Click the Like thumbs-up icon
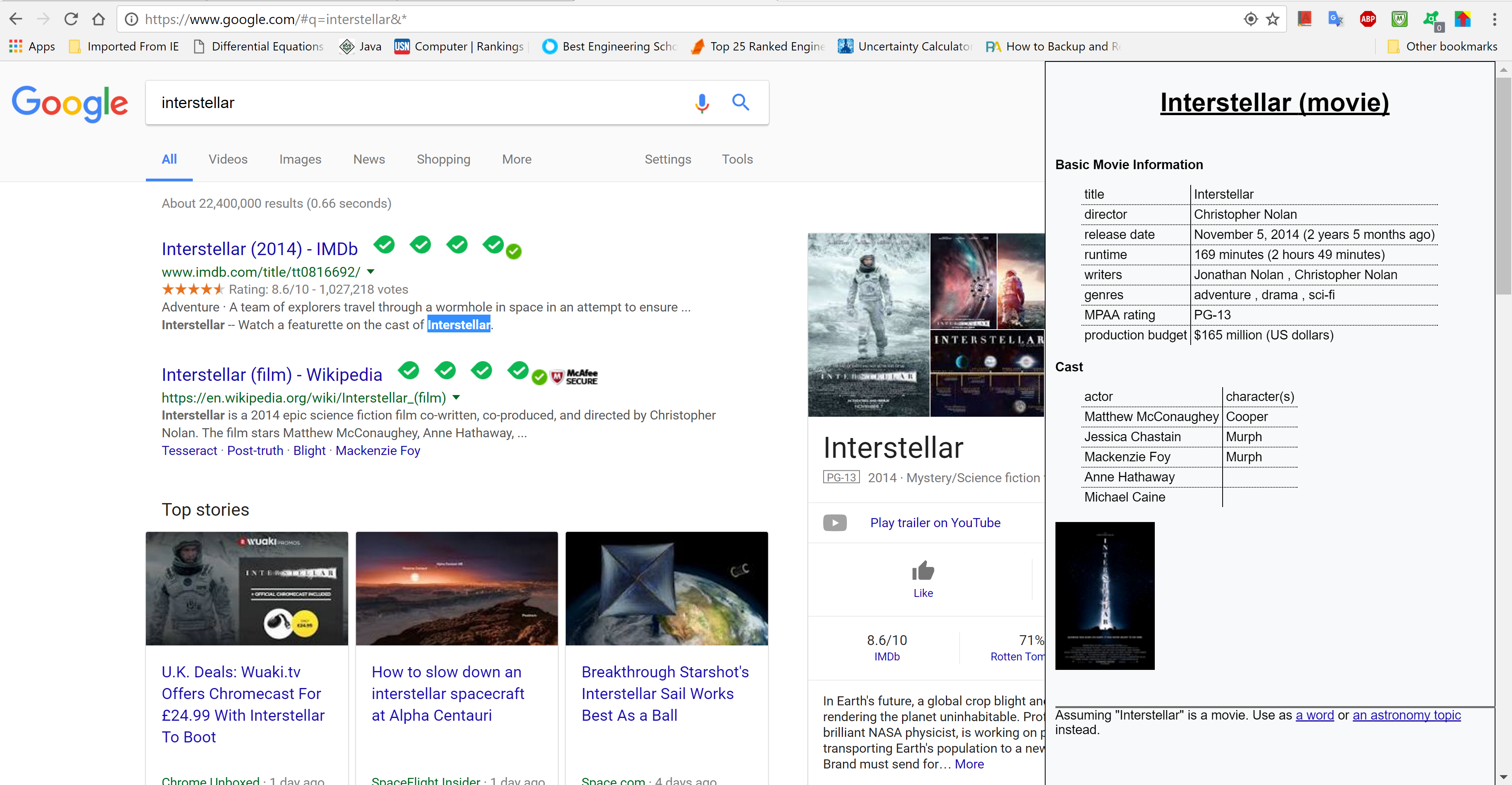The width and height of the screenshot is (1512, 785). pos(923,571)
